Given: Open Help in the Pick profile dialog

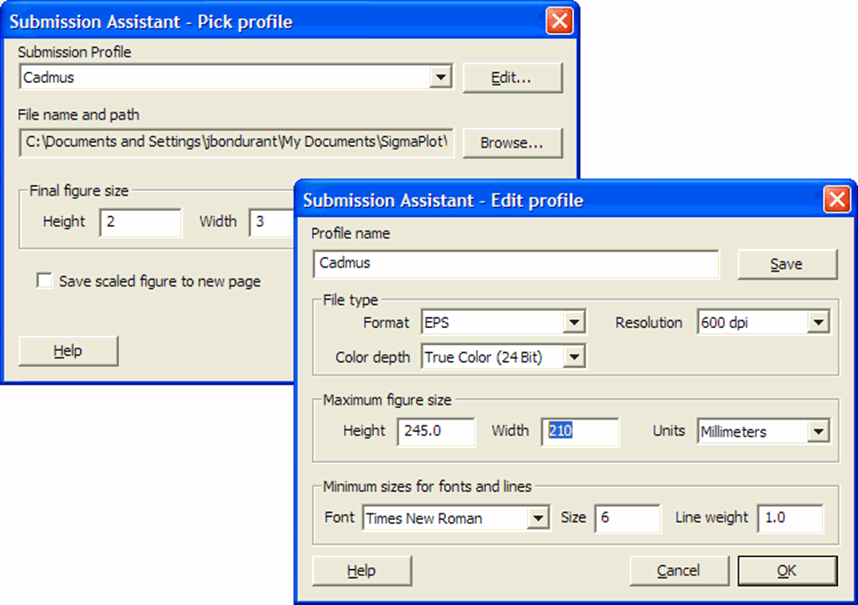Looking at the screenshot, I should pyautogui.click(x=68, y=351).
